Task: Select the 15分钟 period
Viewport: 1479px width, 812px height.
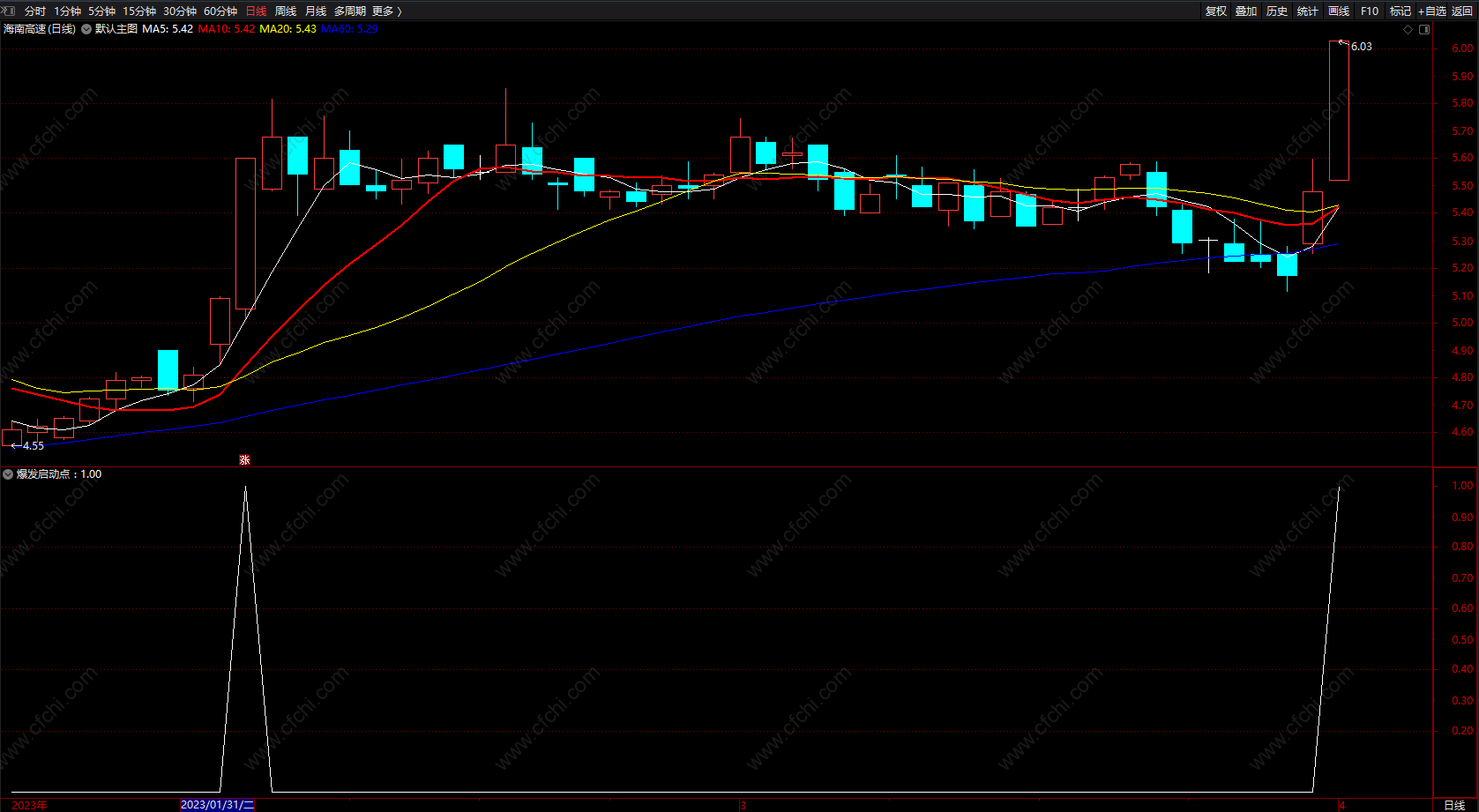Action: click(139, 11)
